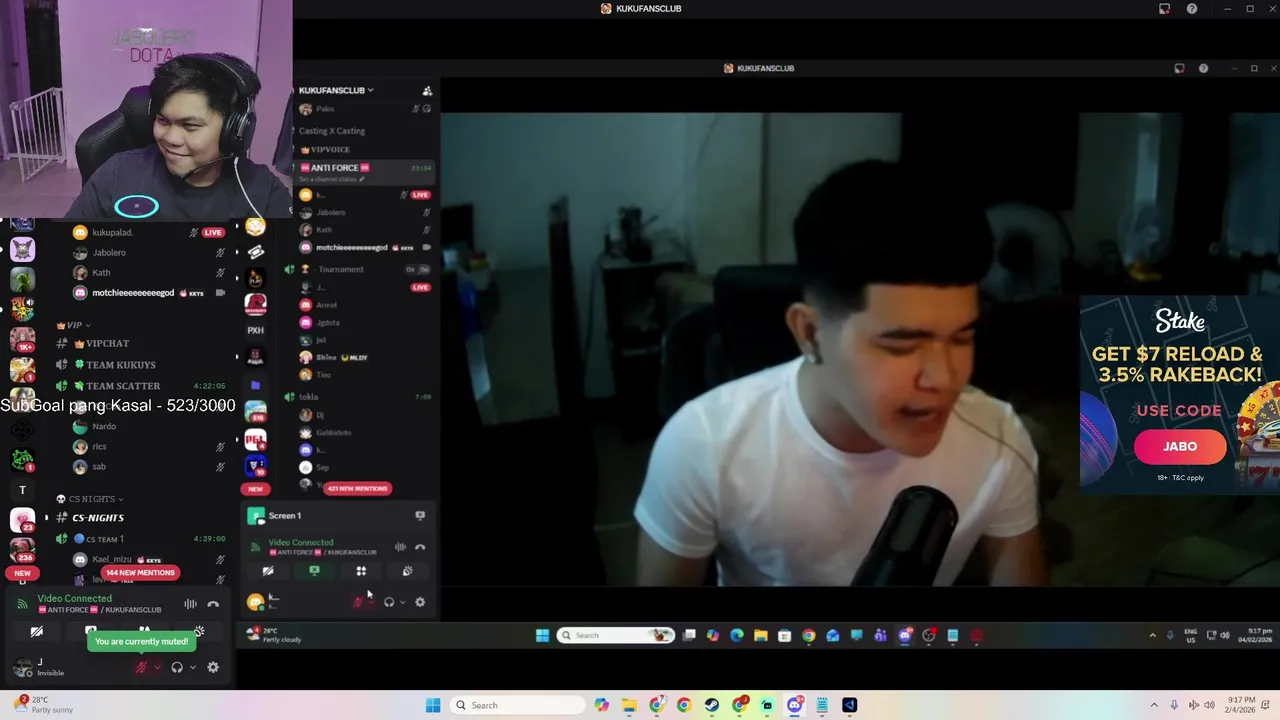Open Steam from outer taskbar
This screenshot has height=720, width=1280.
[712, 705]
